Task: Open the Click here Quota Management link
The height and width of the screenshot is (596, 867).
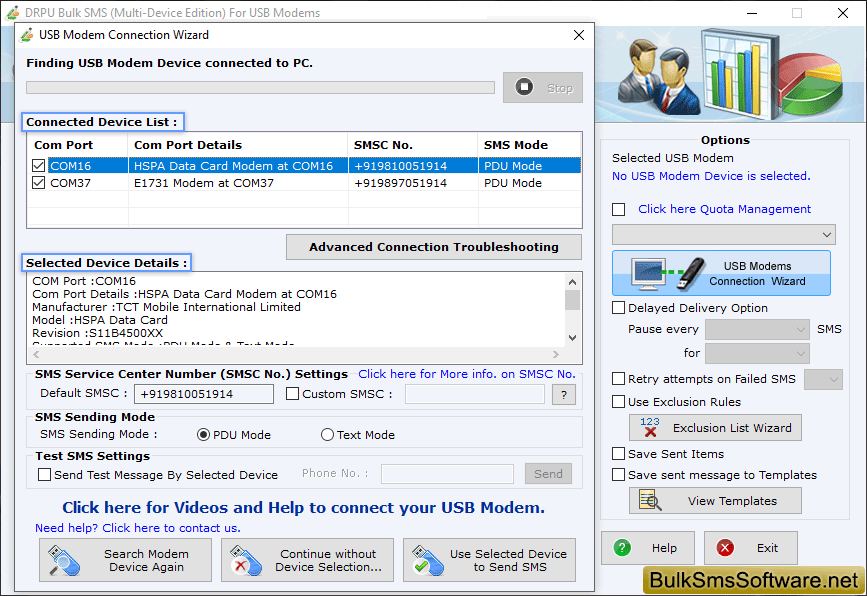Action: pos(724,209)
